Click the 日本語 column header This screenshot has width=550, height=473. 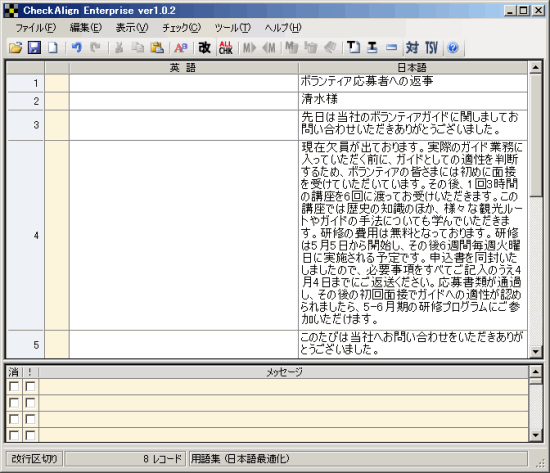tap(412, 68)
